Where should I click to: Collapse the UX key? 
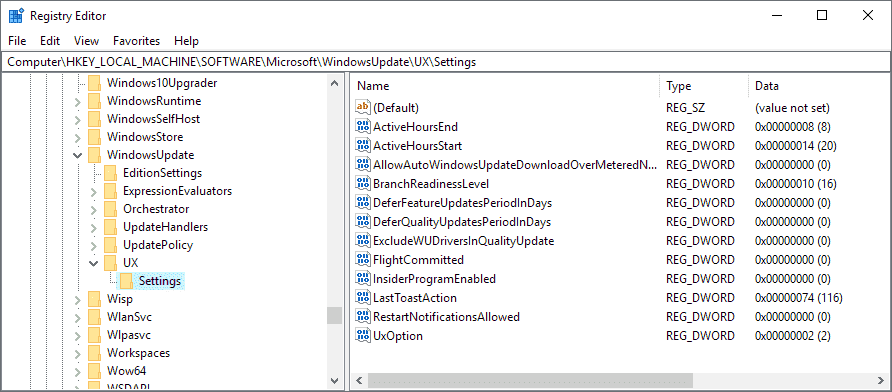click(93, 263)
